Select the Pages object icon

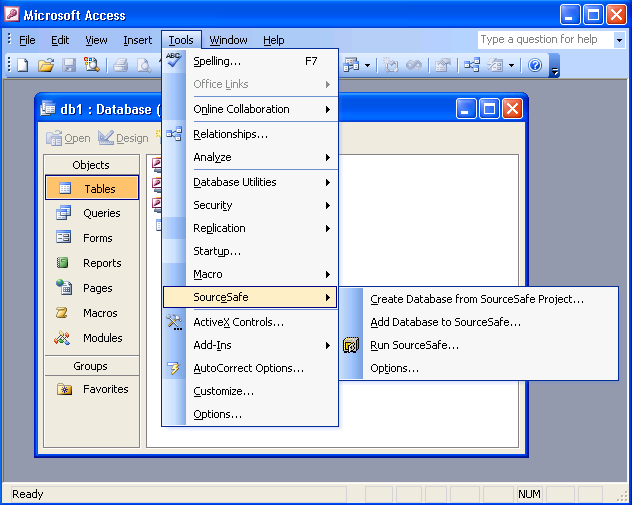pos(64,287)
